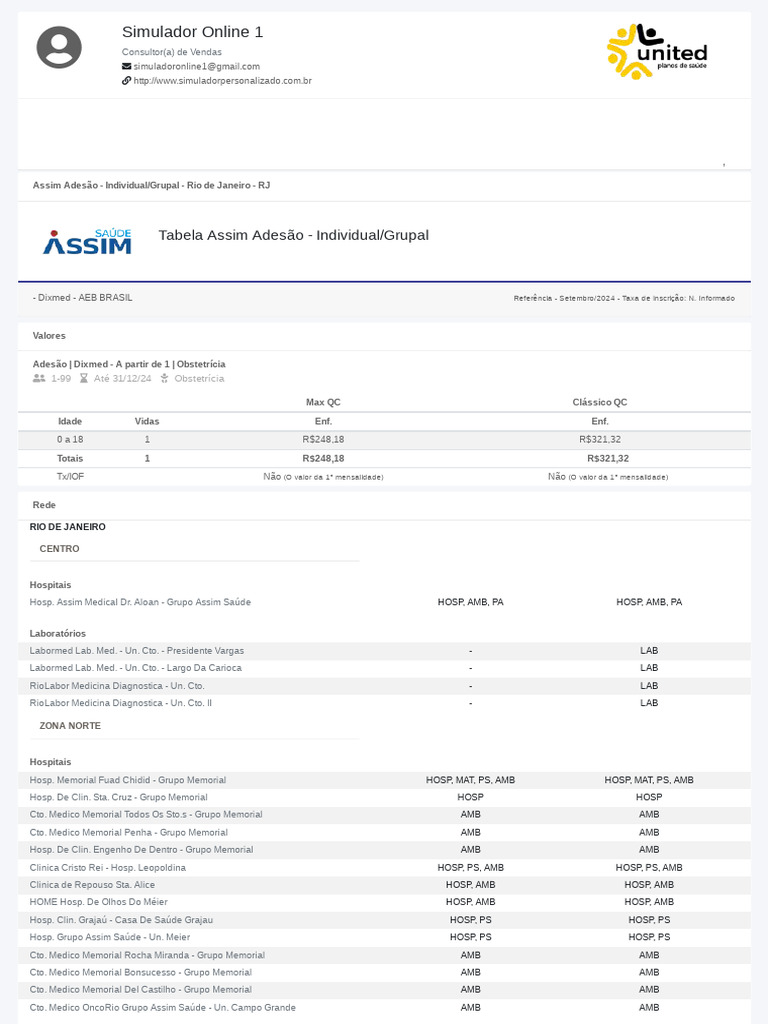
Task: Click the Assim Saúde logo
Action: click(87, 242)
